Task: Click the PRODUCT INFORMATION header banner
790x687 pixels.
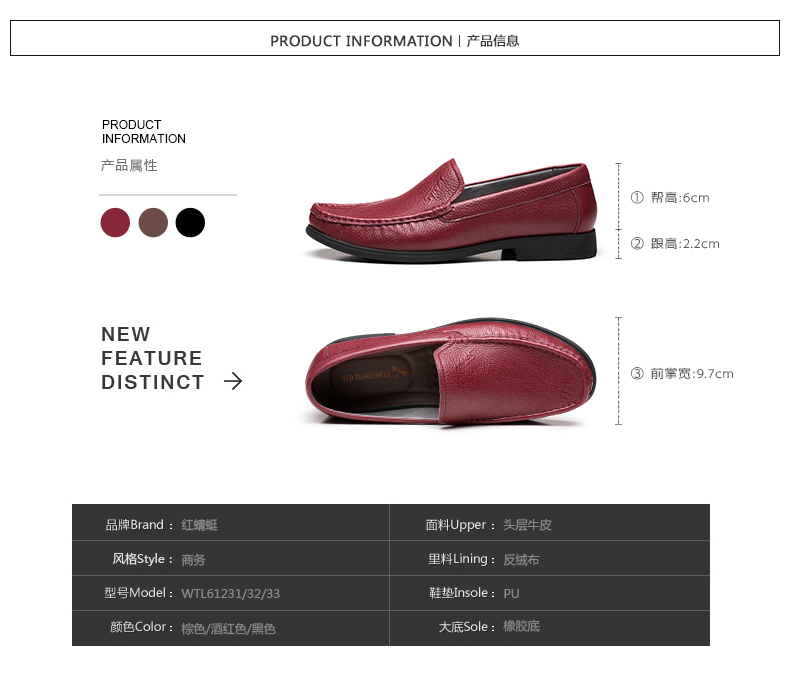Action: click(395, 38)
